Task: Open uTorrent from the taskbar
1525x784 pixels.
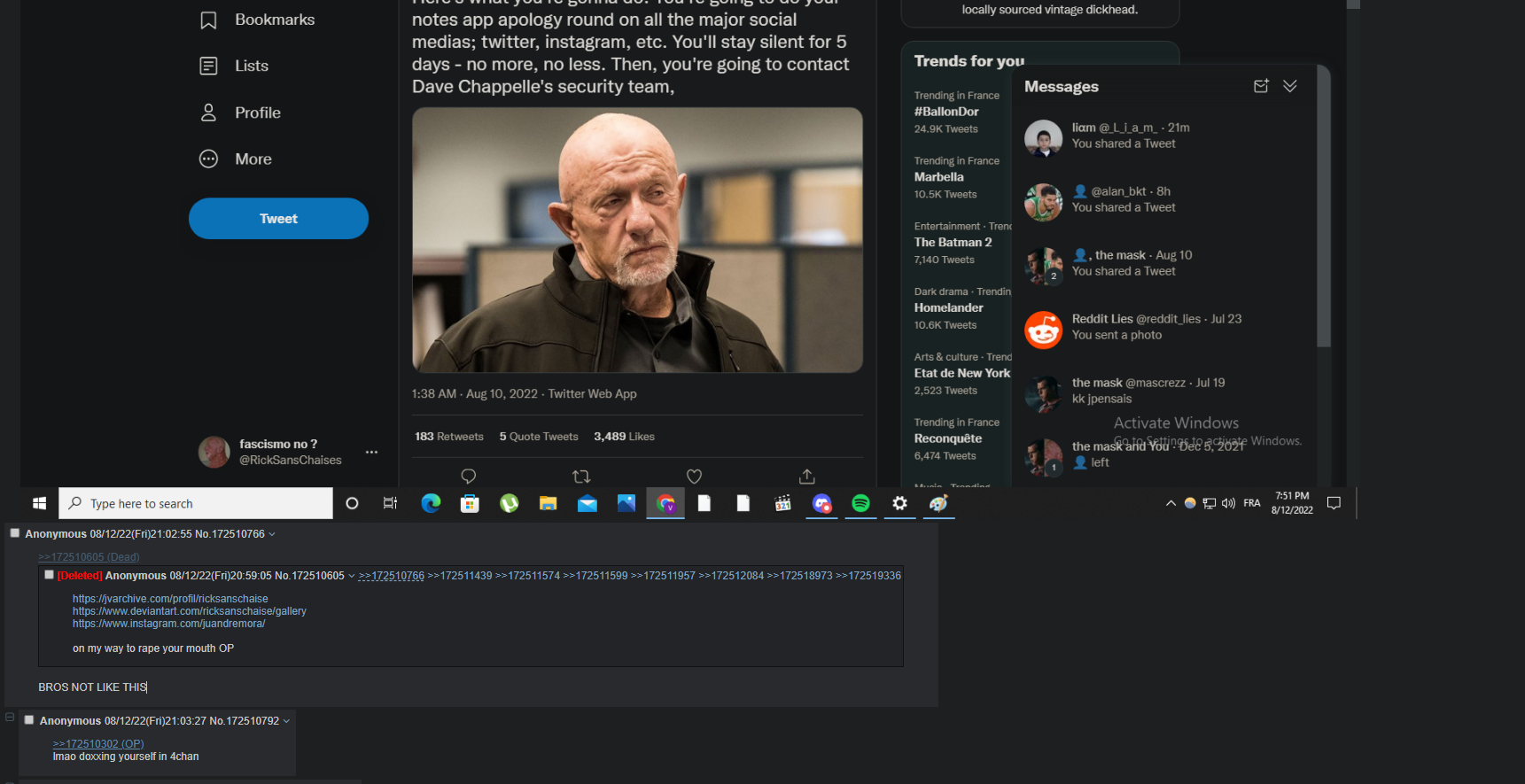Action: pyautogui.click(x=509, y=503)
